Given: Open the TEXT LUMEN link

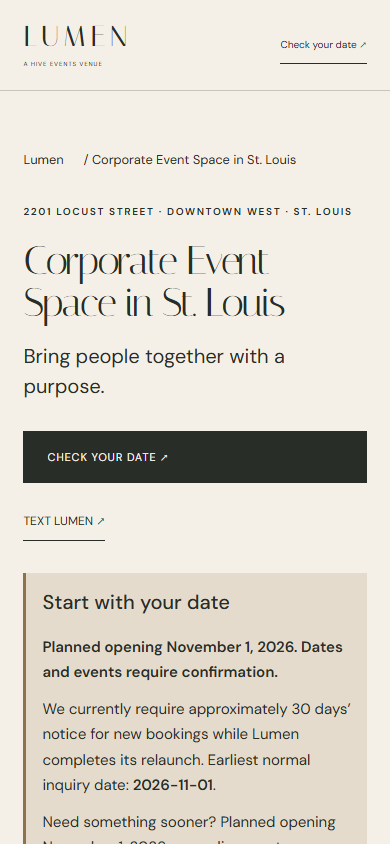Looking at the screenshot, I should coord(64,522).
